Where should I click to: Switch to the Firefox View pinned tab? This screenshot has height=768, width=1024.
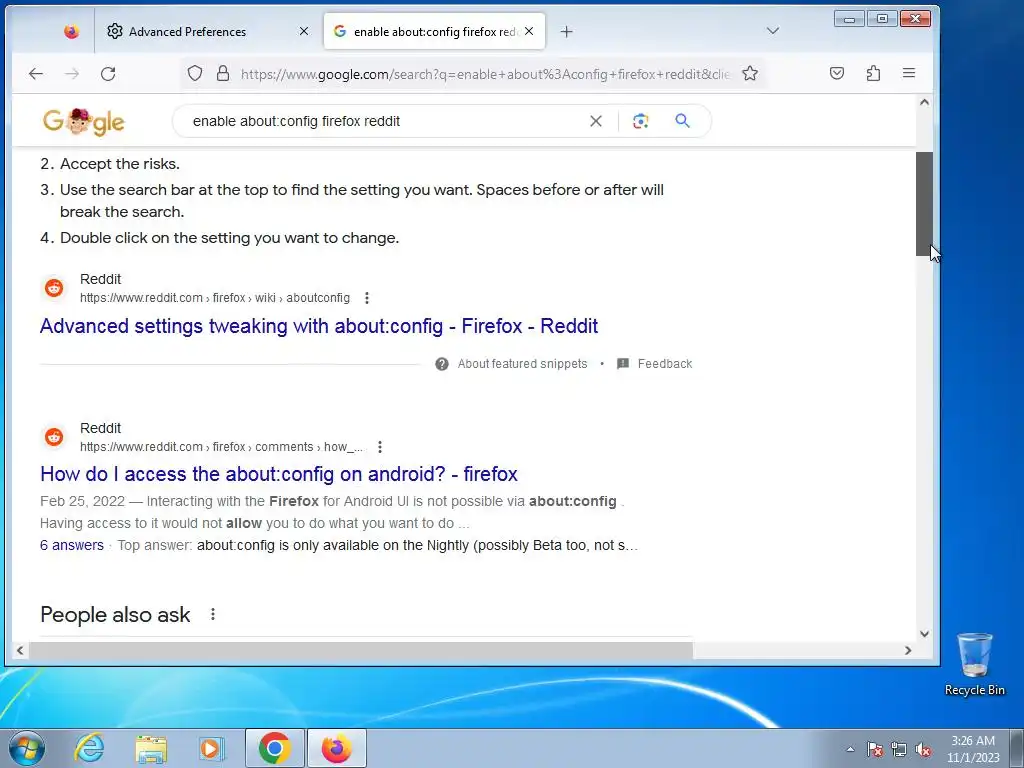point(71,31)
